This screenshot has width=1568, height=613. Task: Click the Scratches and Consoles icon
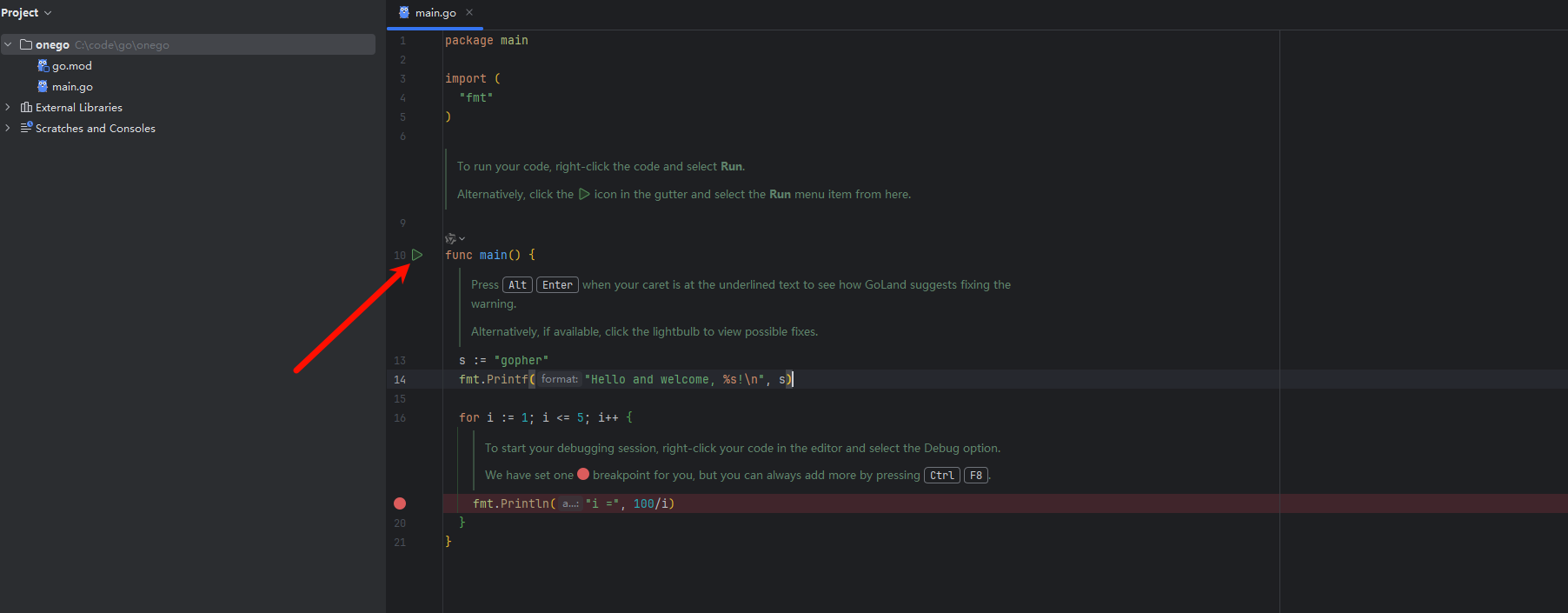26,128
